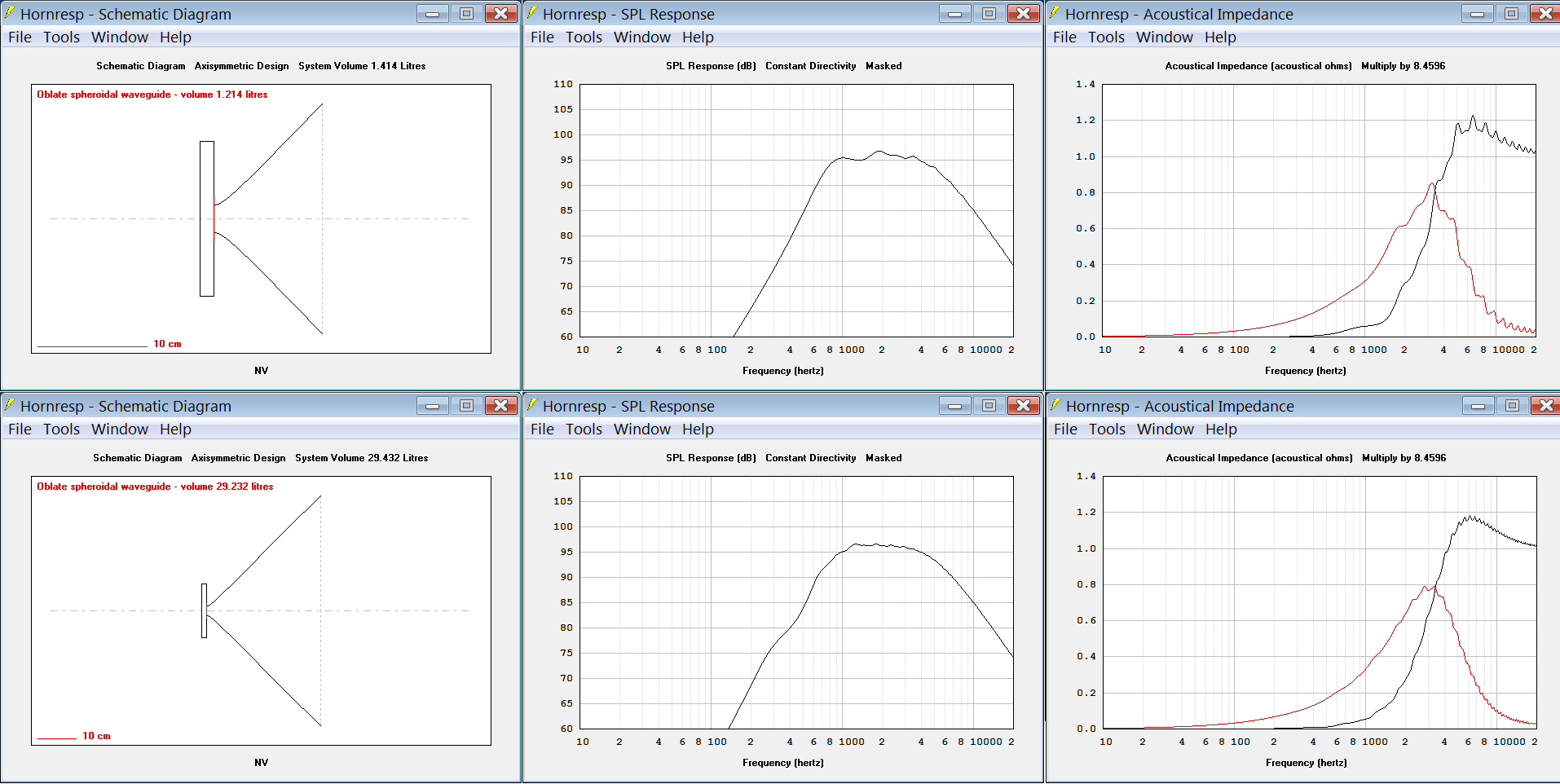
Task: Click 'Frequency (hertz)' label in upper SPL Response window
Action: click(782, 371)
